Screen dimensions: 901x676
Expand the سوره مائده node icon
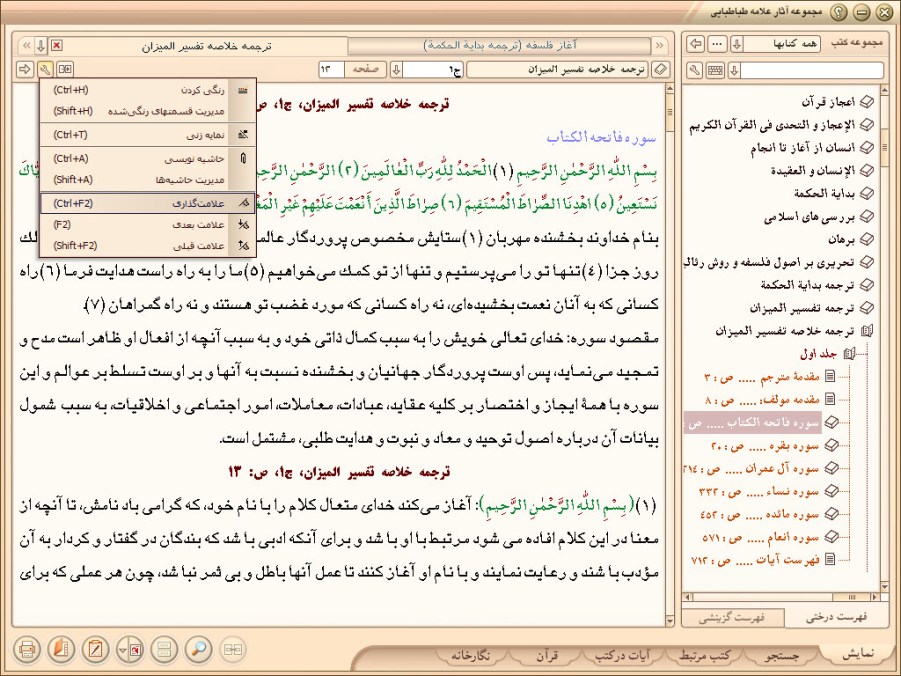click(x=830, y=514)
